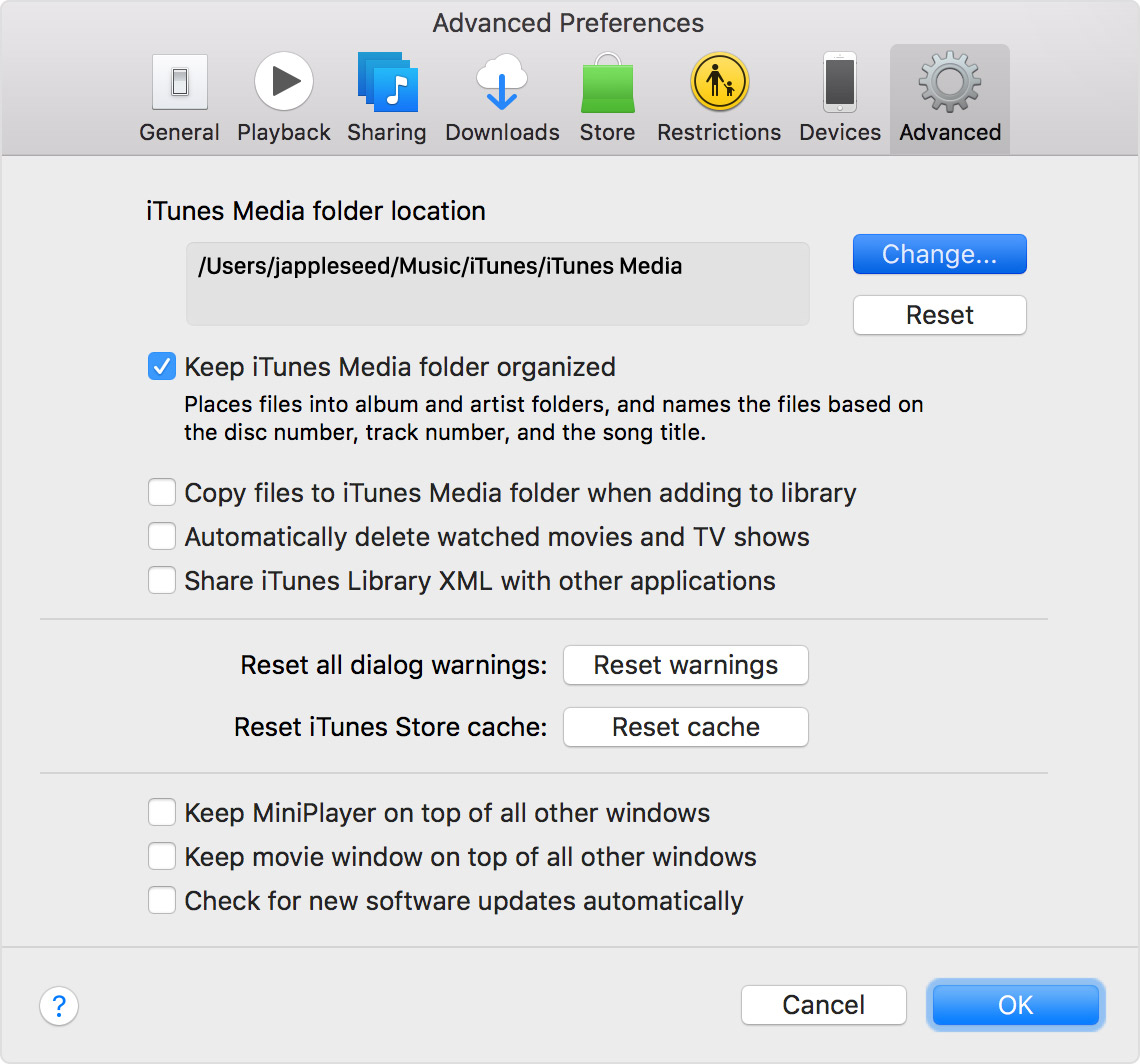
Task: Open the Devices preferences pane
Action: [840, 98]
